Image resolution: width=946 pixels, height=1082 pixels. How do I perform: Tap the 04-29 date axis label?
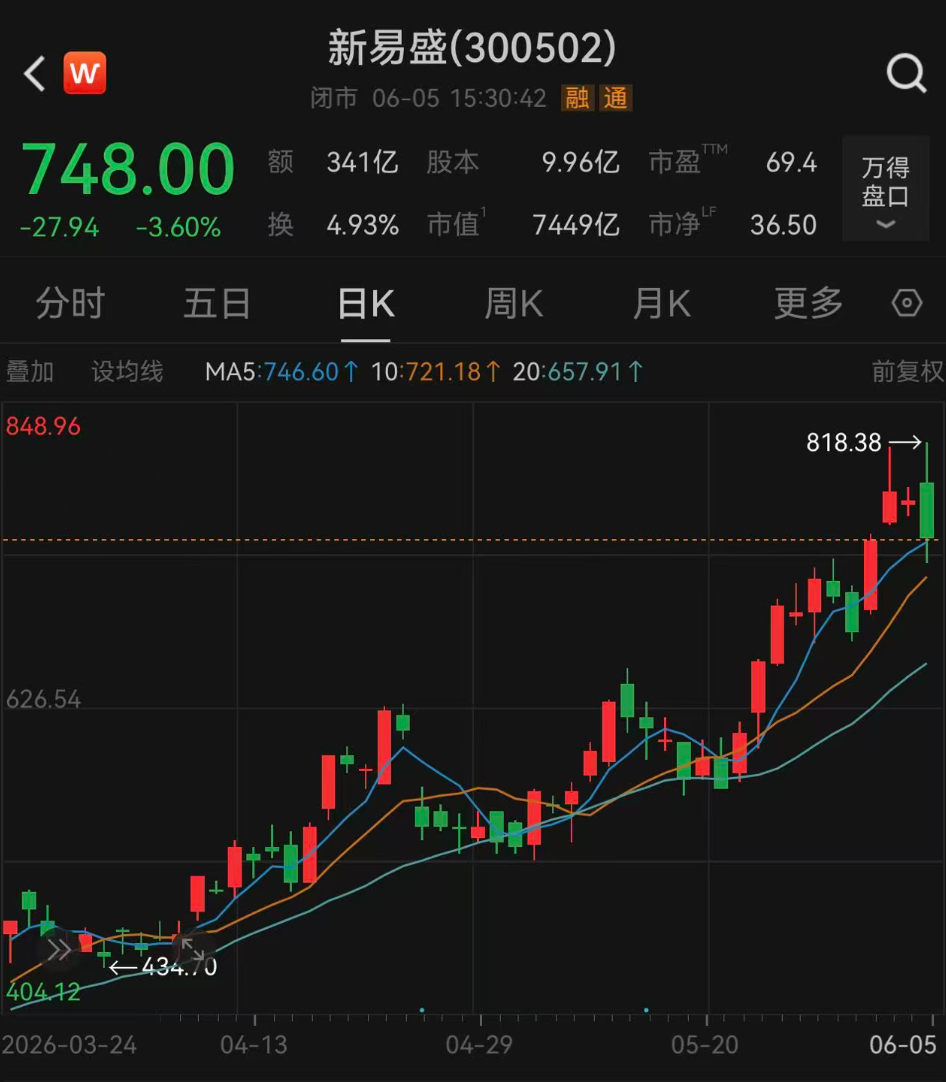coord(479,1045)
